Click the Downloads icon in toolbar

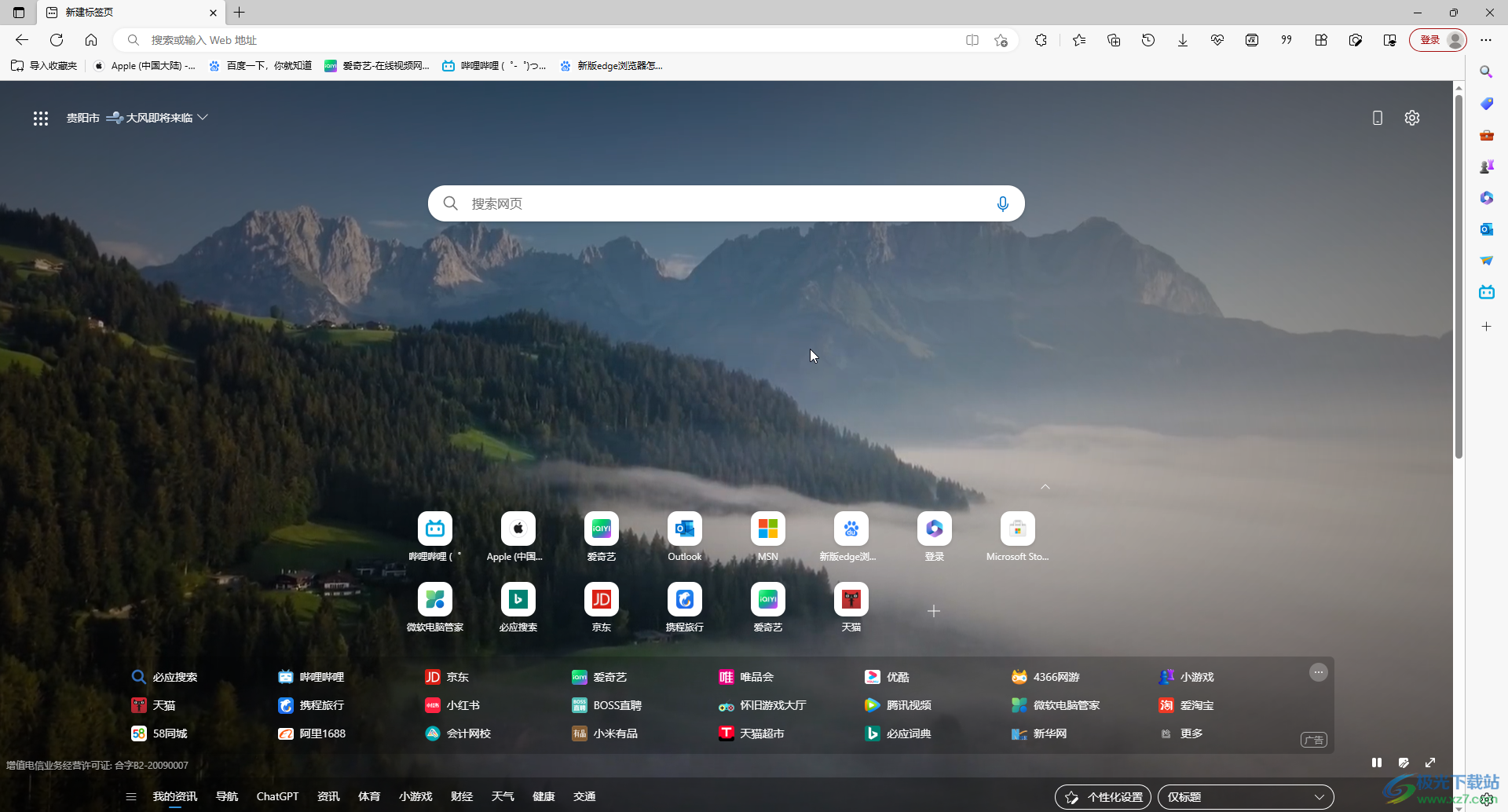click(1182, 40)
